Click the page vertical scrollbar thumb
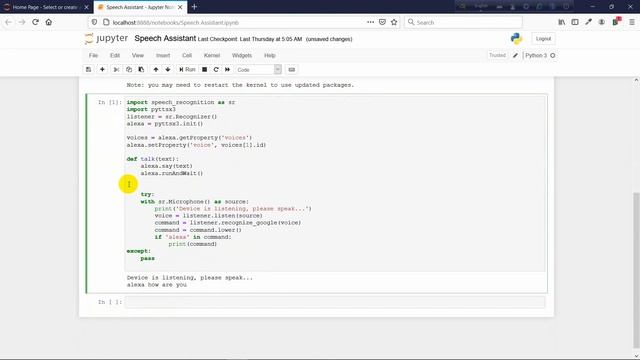640x360 pixels. (636, 269)
